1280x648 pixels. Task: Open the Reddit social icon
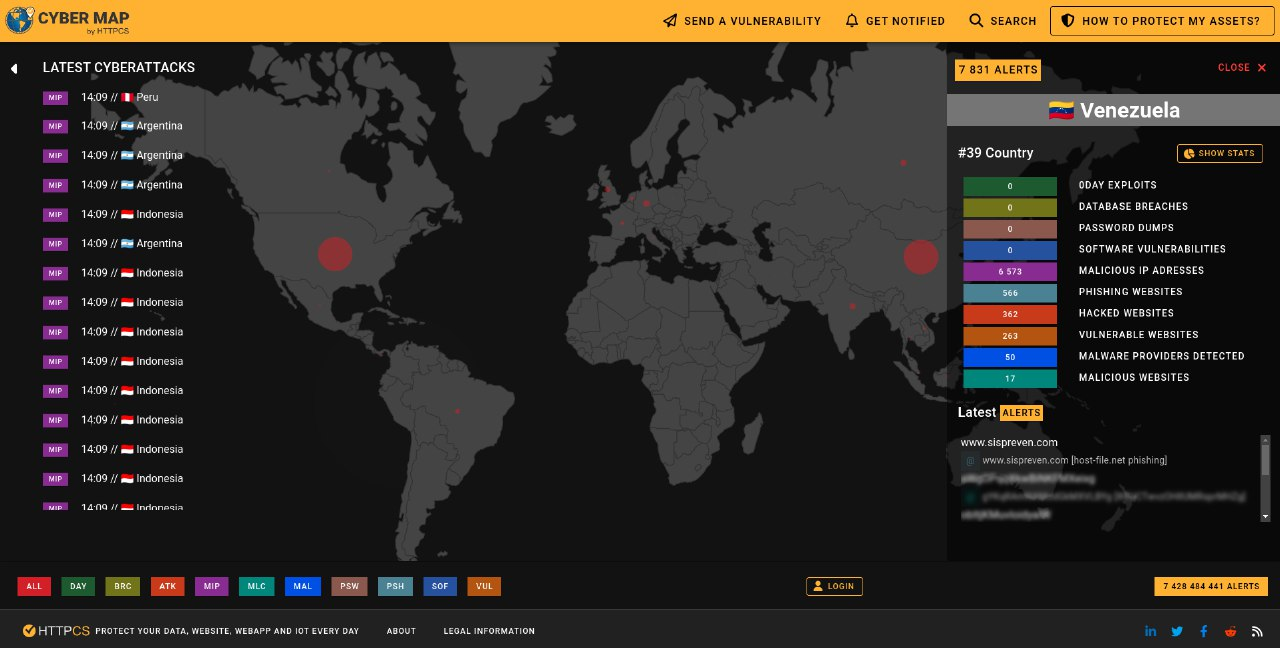(x=1230, y=631)
